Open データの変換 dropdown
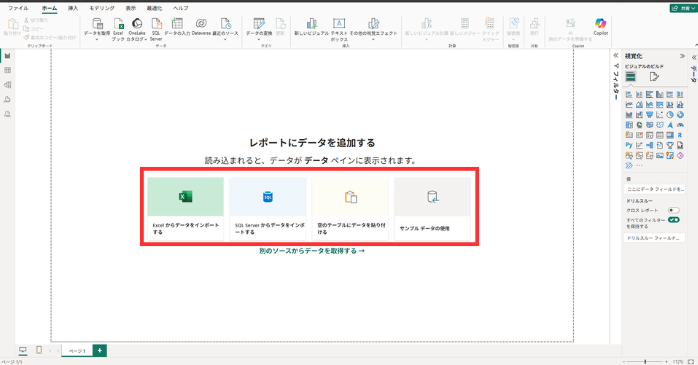 (x=259, y=39)
